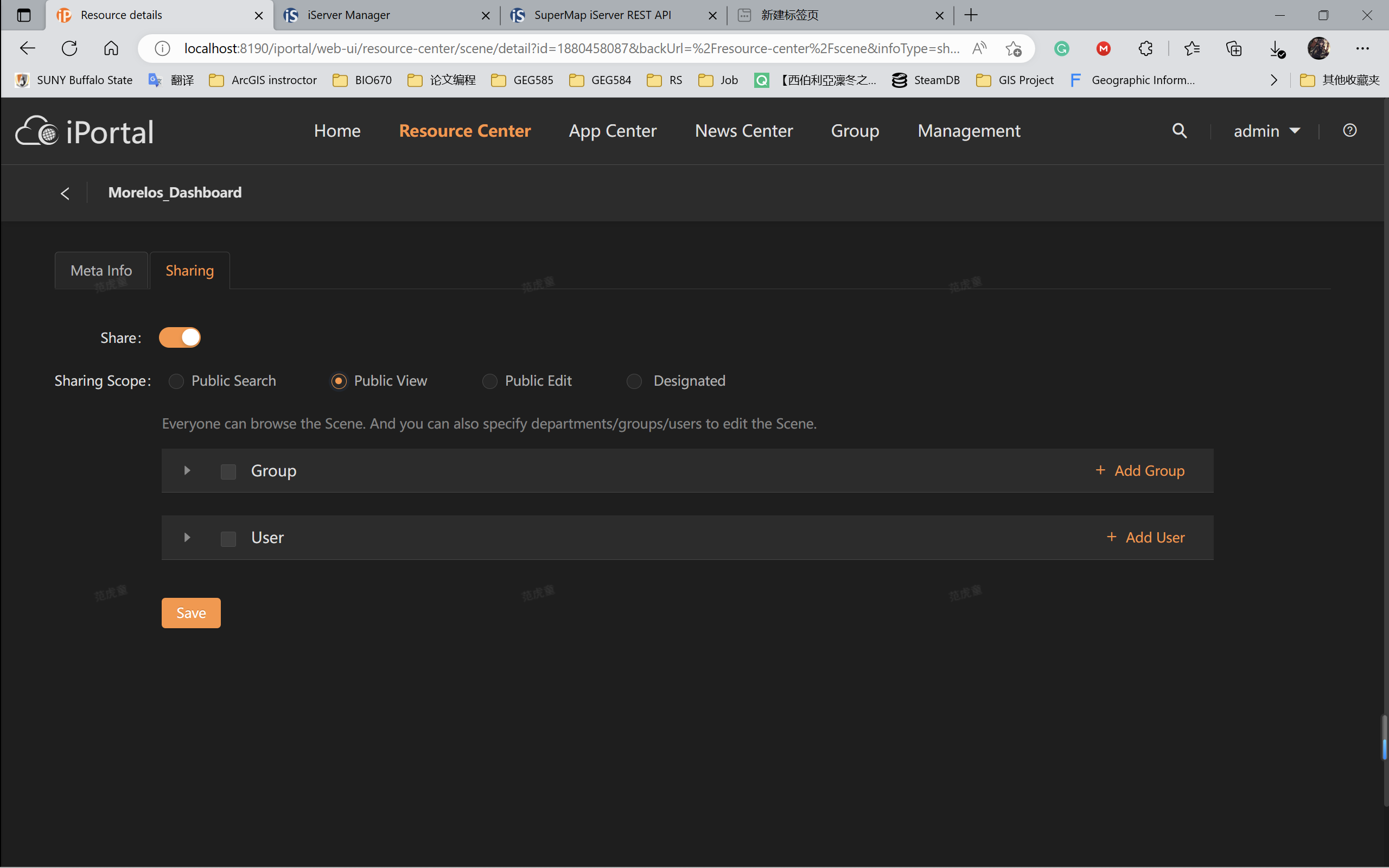Click the iPortal search magnifier icon
The image size is (1389, 868).
coord(1179,131)
